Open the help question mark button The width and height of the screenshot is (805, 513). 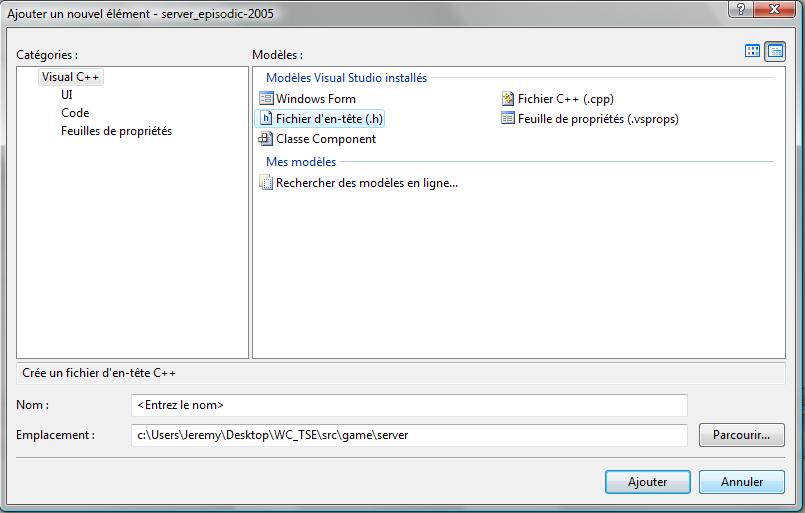point(741,9)
